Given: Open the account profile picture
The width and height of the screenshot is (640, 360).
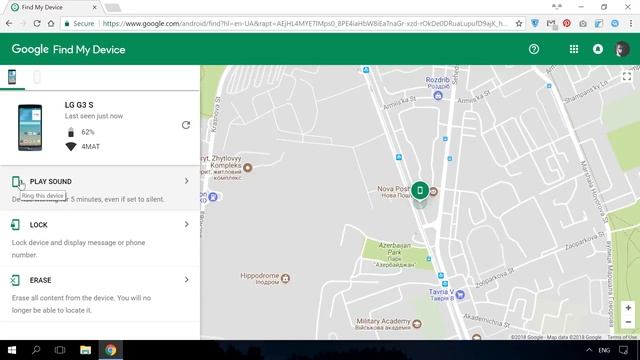Looking at the screenshot, I should 622,49.
